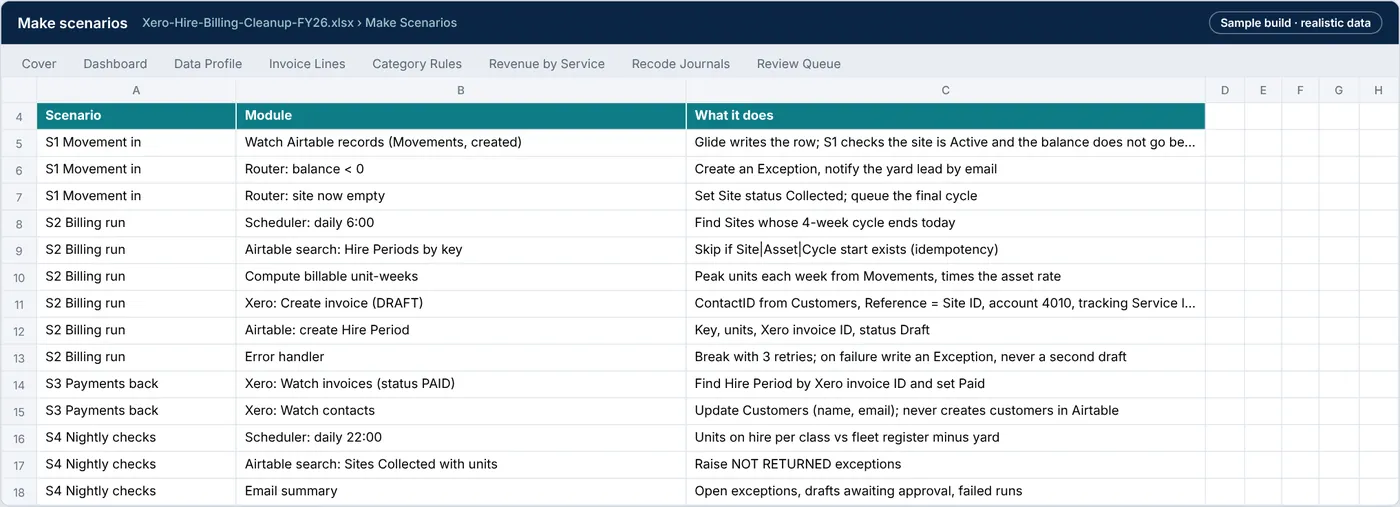Select column D header
This screenshot has width=1400, height=507.
click(x=1225, y=90)
